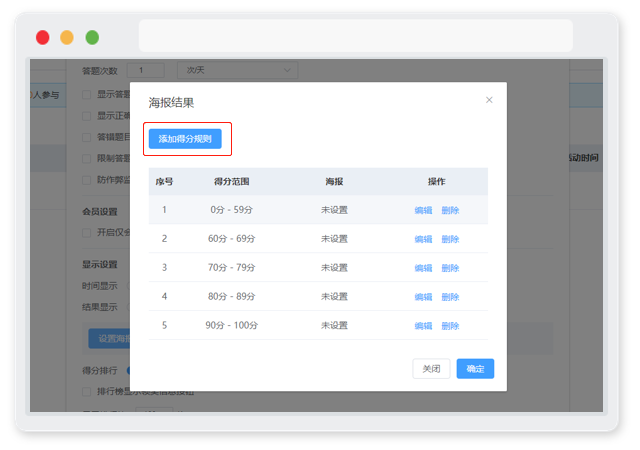Click the 海报 column header
Viewport: 640px width, 450px height.
point(334,182)
